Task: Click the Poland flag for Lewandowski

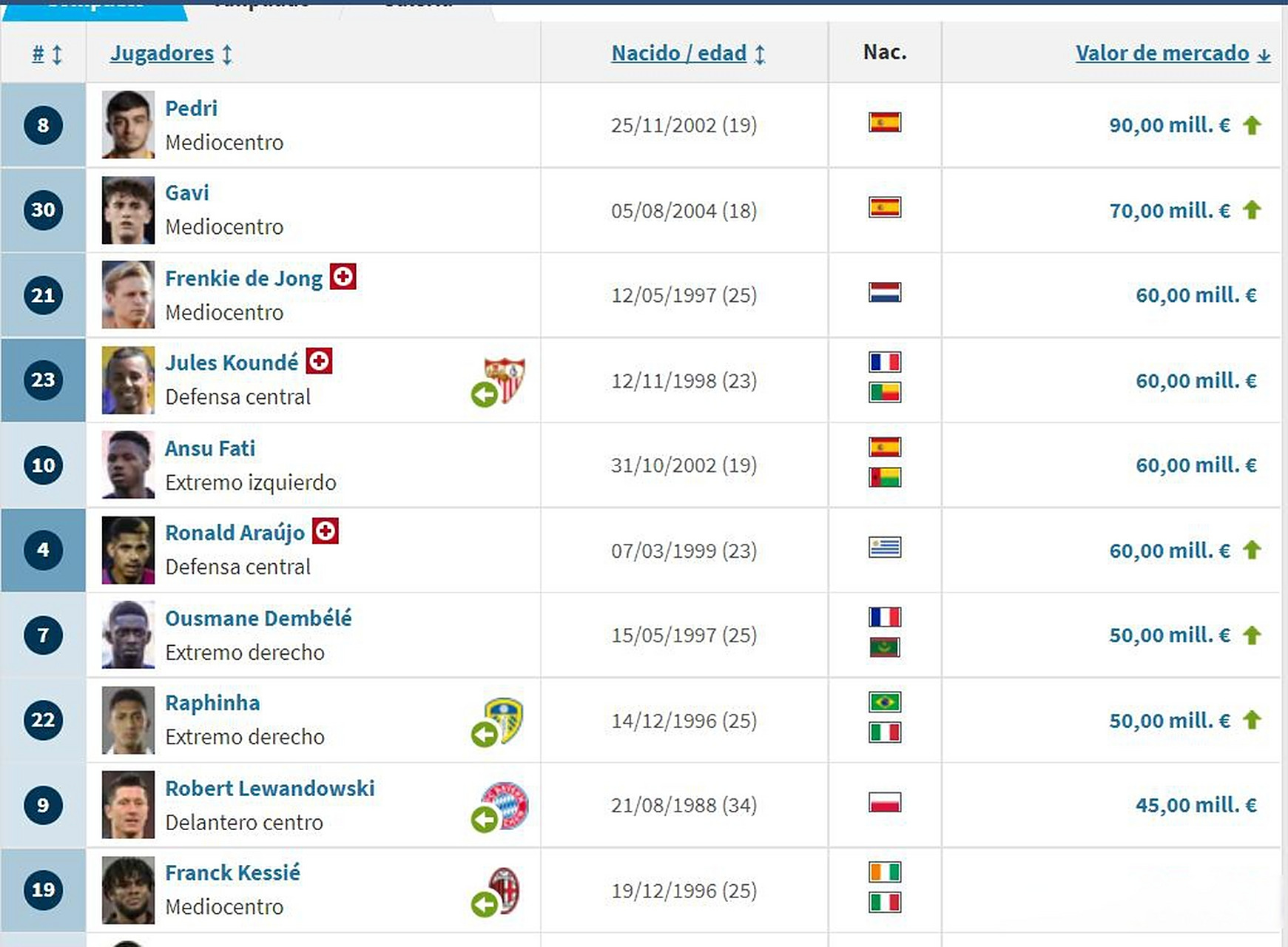Action: [x=885, y=803]
